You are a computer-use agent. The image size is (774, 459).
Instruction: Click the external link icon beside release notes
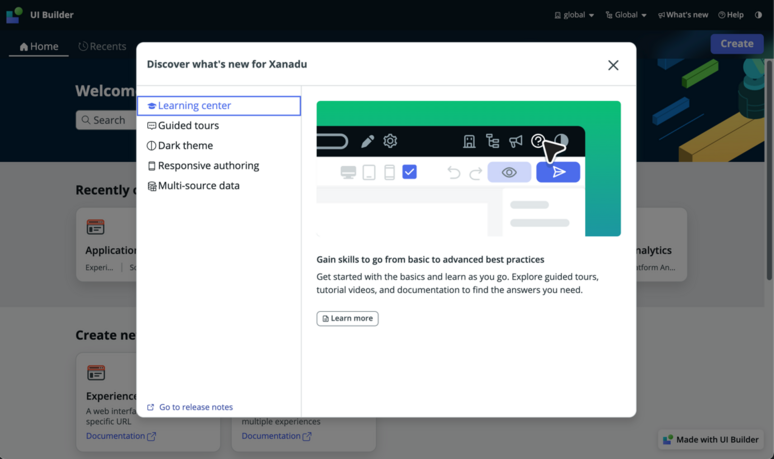151,407
